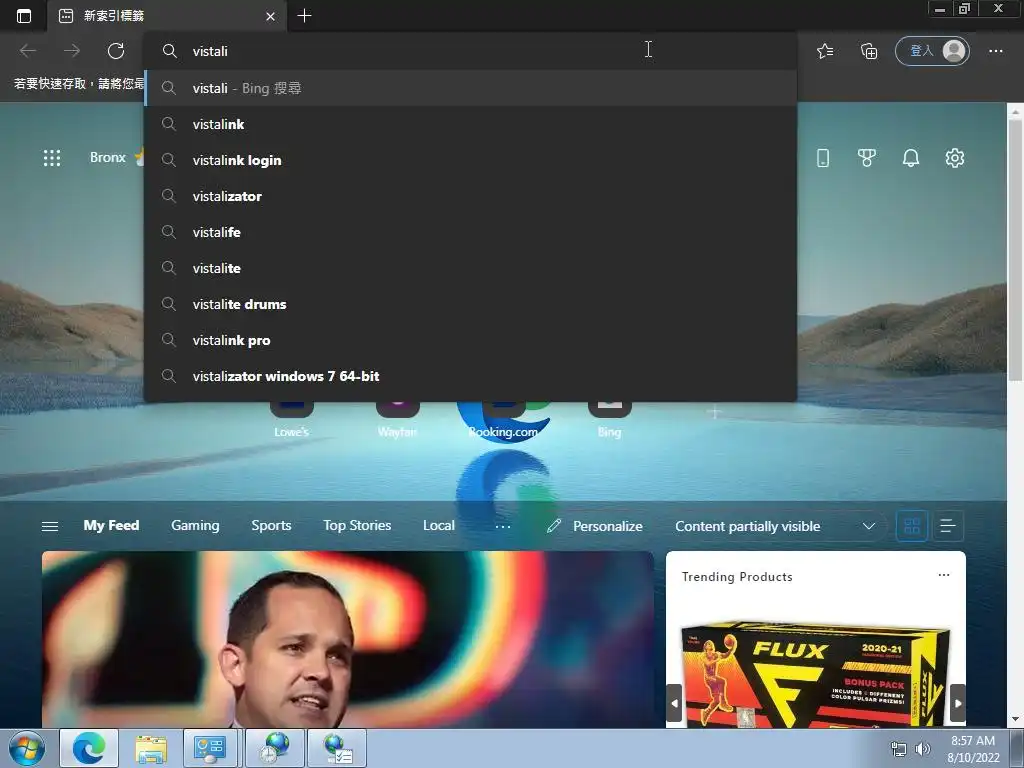Select the 'vistalife' suggestion
This screenshot has height=768, width=1024.
470,232
